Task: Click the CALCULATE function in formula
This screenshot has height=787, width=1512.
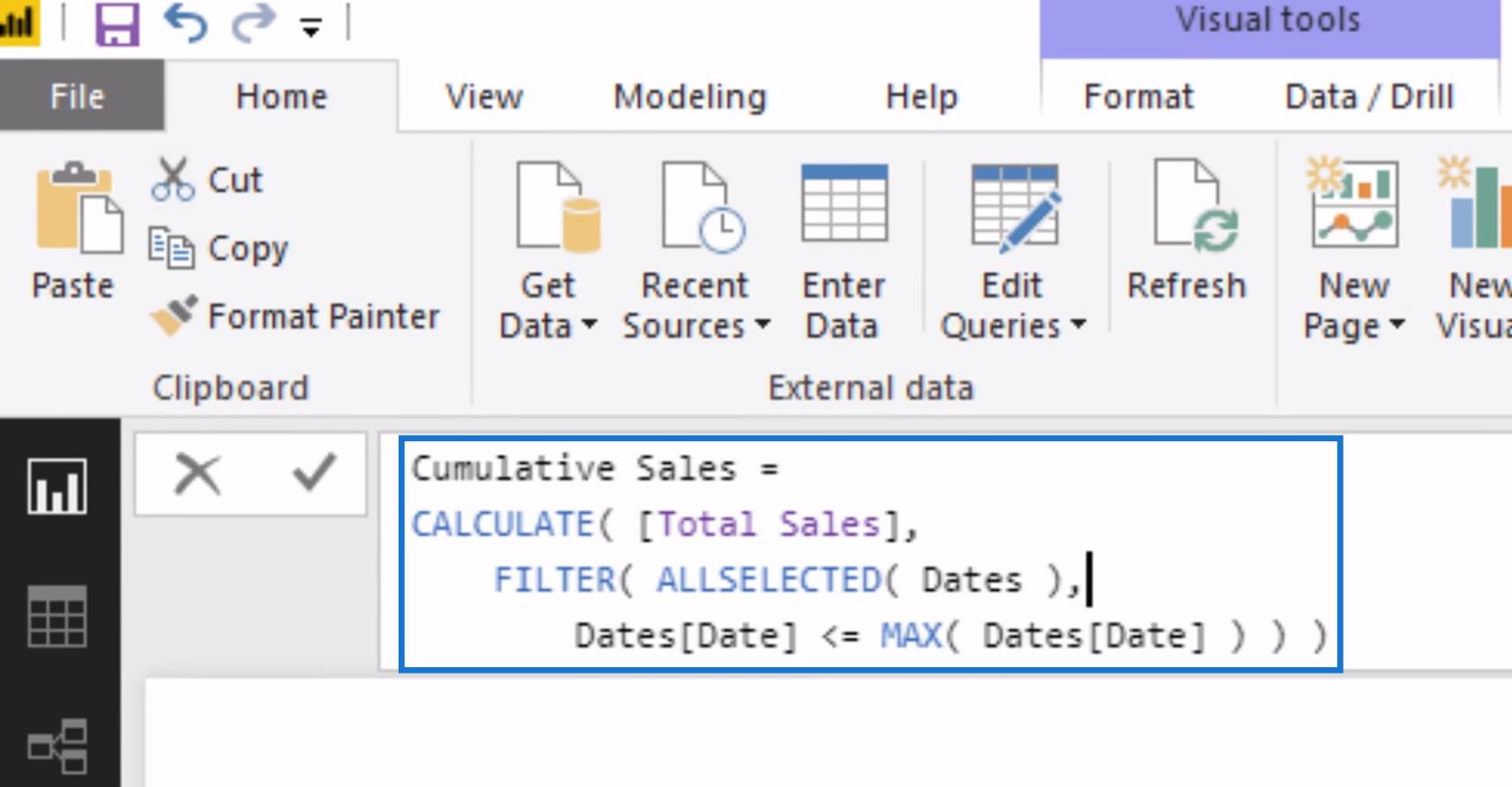Action: click(502, 524)
